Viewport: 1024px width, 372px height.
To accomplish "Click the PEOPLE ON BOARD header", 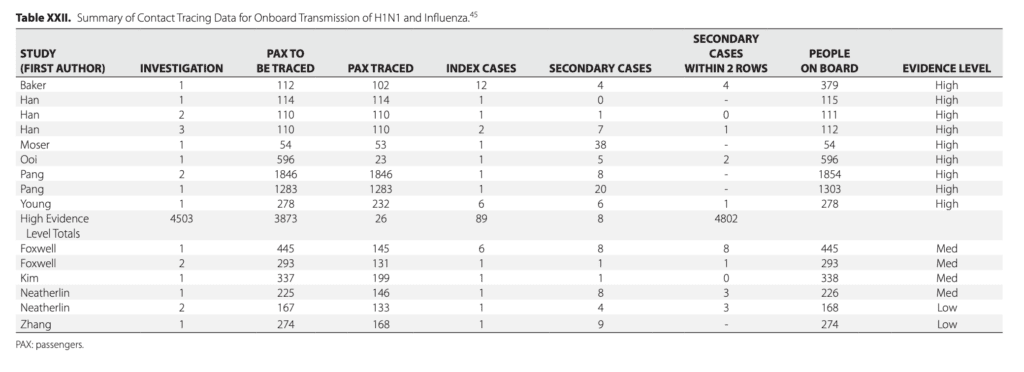I will 829,61.
